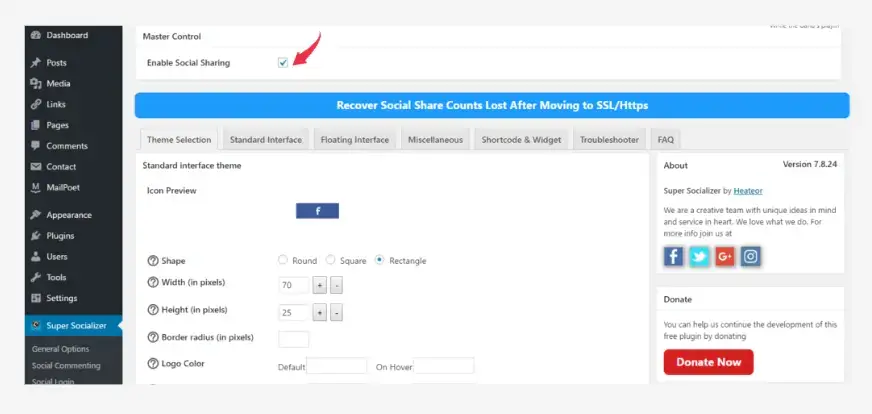Screen dimensions: 872x414
Task: Open the Posts menu item
Action: click(73, 63)
